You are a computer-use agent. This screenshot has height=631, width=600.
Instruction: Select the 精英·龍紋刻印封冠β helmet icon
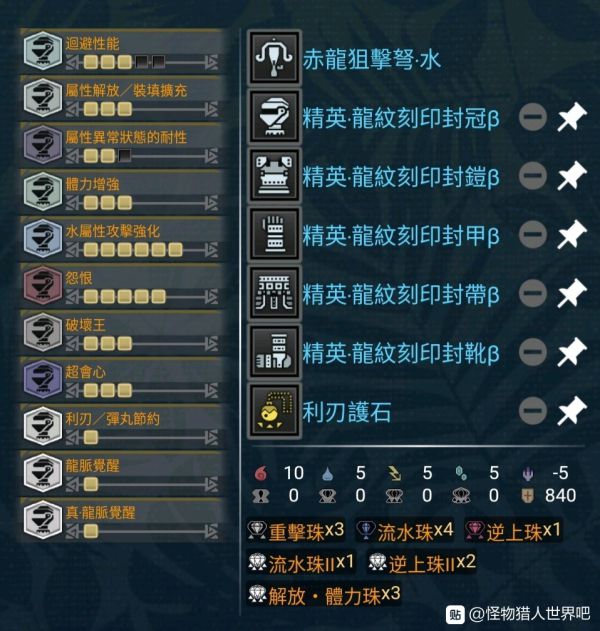point(274,117)
